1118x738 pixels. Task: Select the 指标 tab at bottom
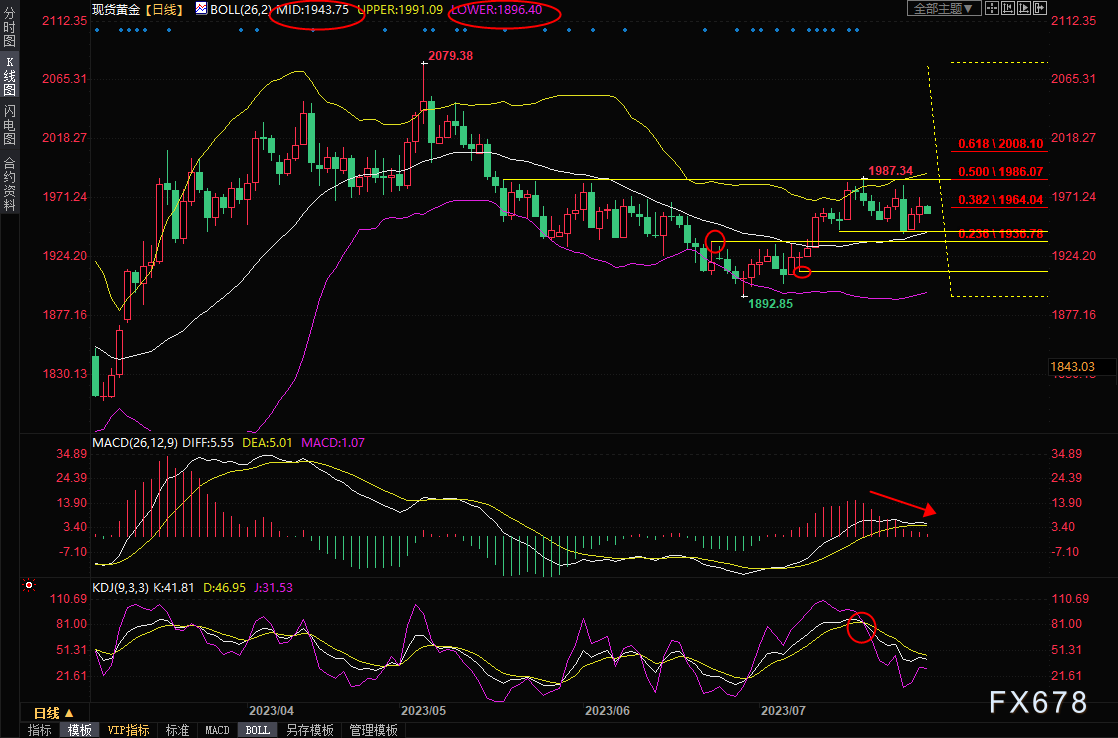tap(39, 730)
